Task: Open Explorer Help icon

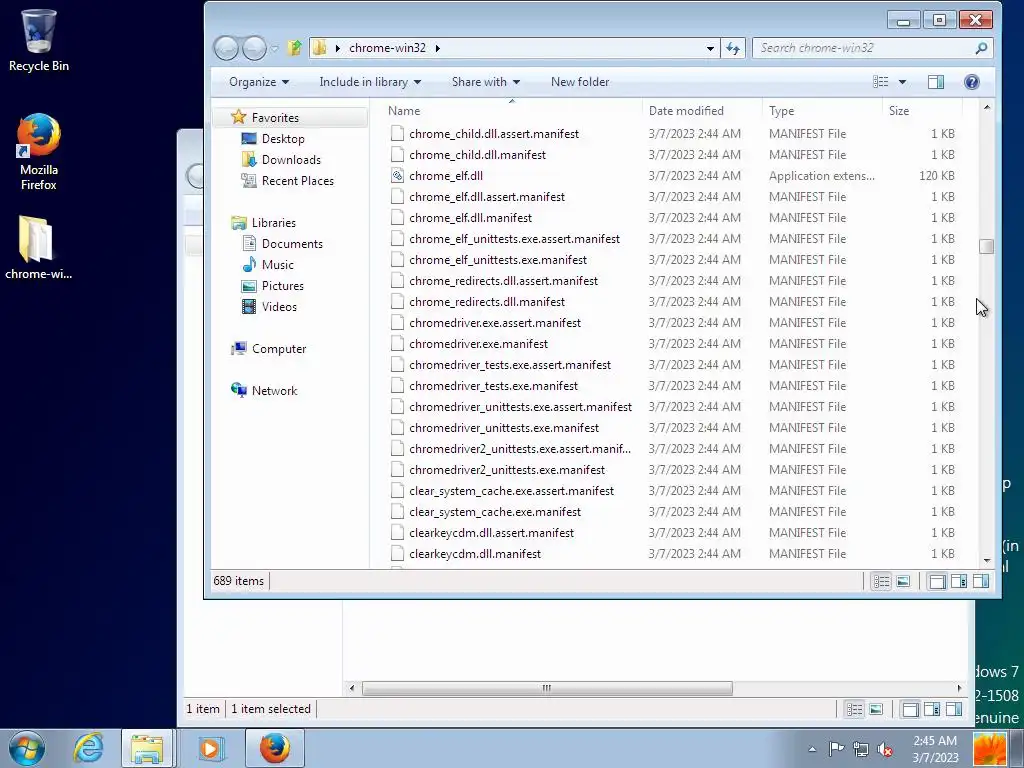Action: coord(971,82)
